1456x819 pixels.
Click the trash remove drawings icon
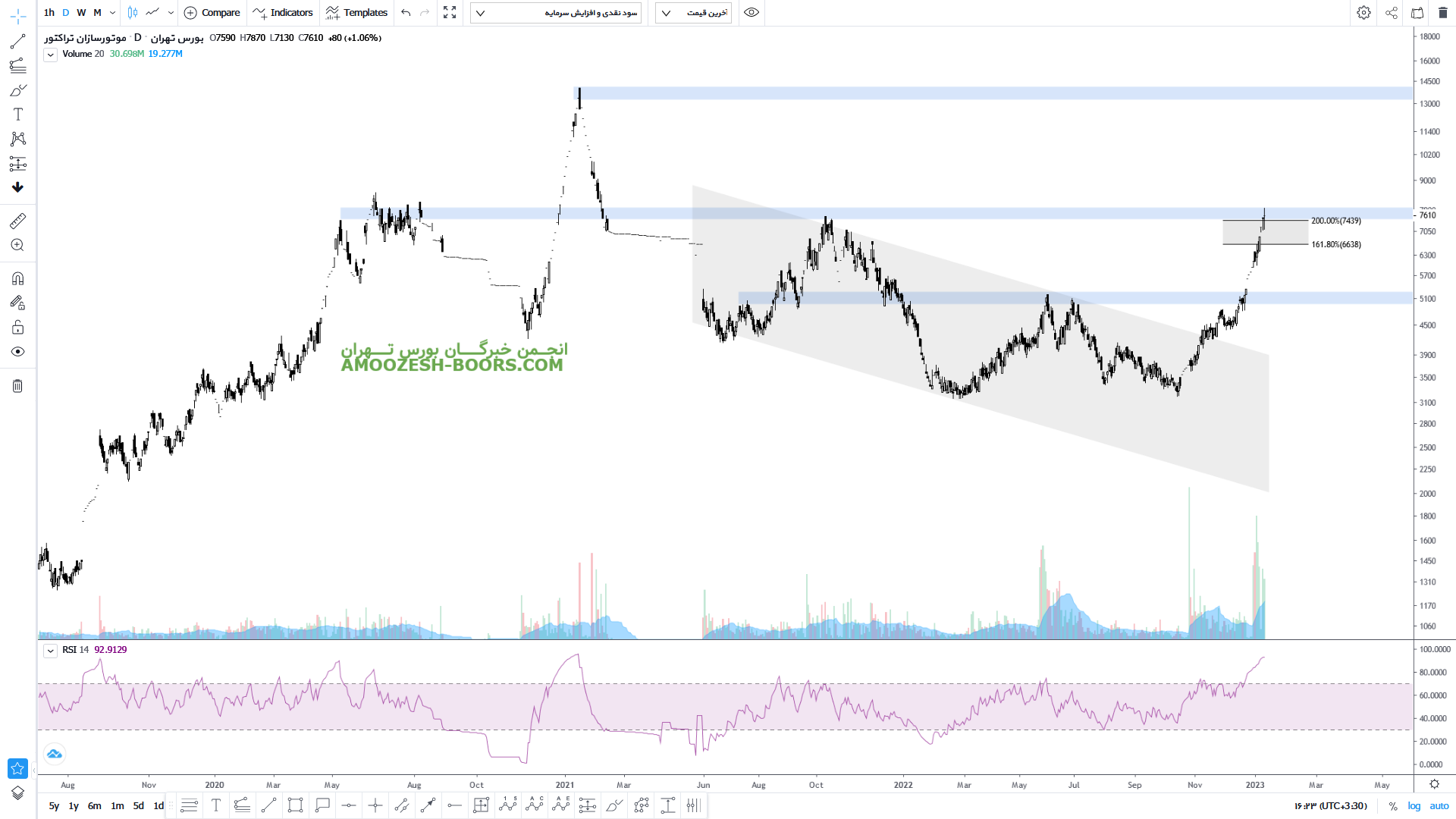(x=17, y=386)
